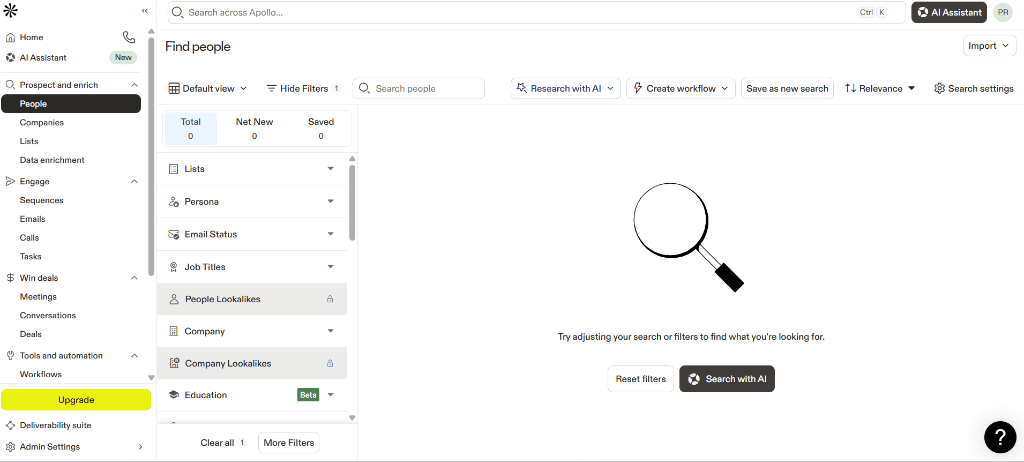Click Company Lookalikes lock icon
The width and height of the screenshot is (1024, 462).
[330, 363]
